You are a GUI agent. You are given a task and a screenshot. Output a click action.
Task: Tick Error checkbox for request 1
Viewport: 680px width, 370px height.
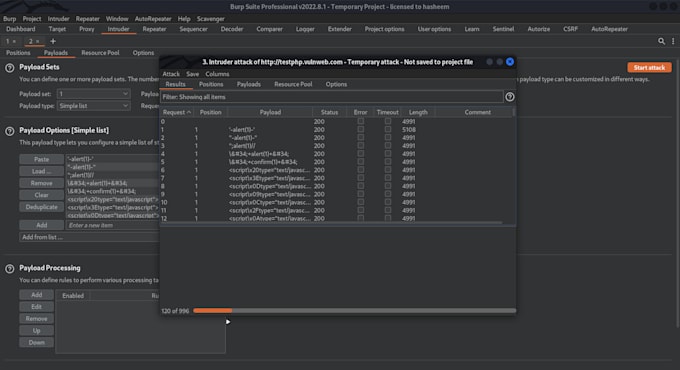pyautogui.click(x=360, y=129)
